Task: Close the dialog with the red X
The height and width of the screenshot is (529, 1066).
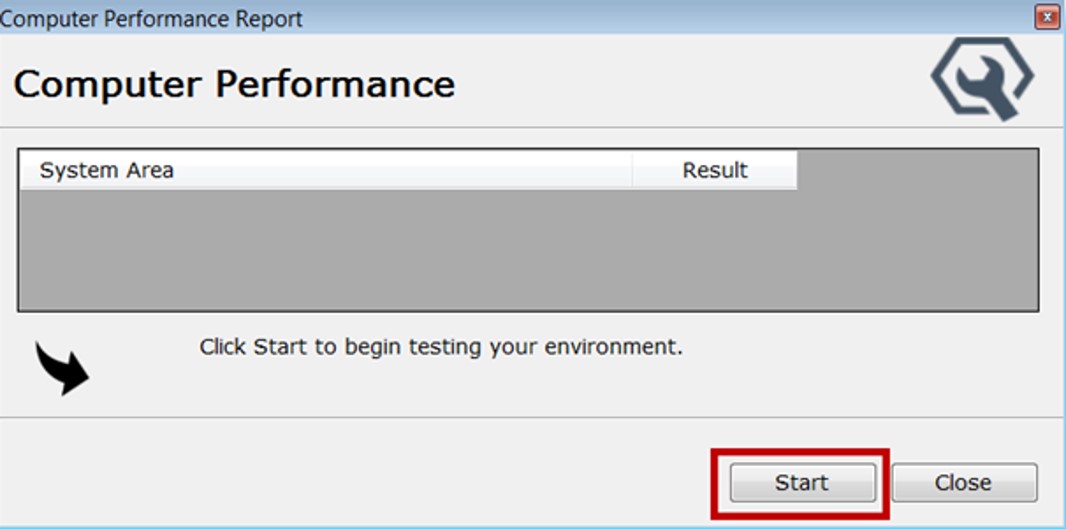Action: pos(1047,17)
